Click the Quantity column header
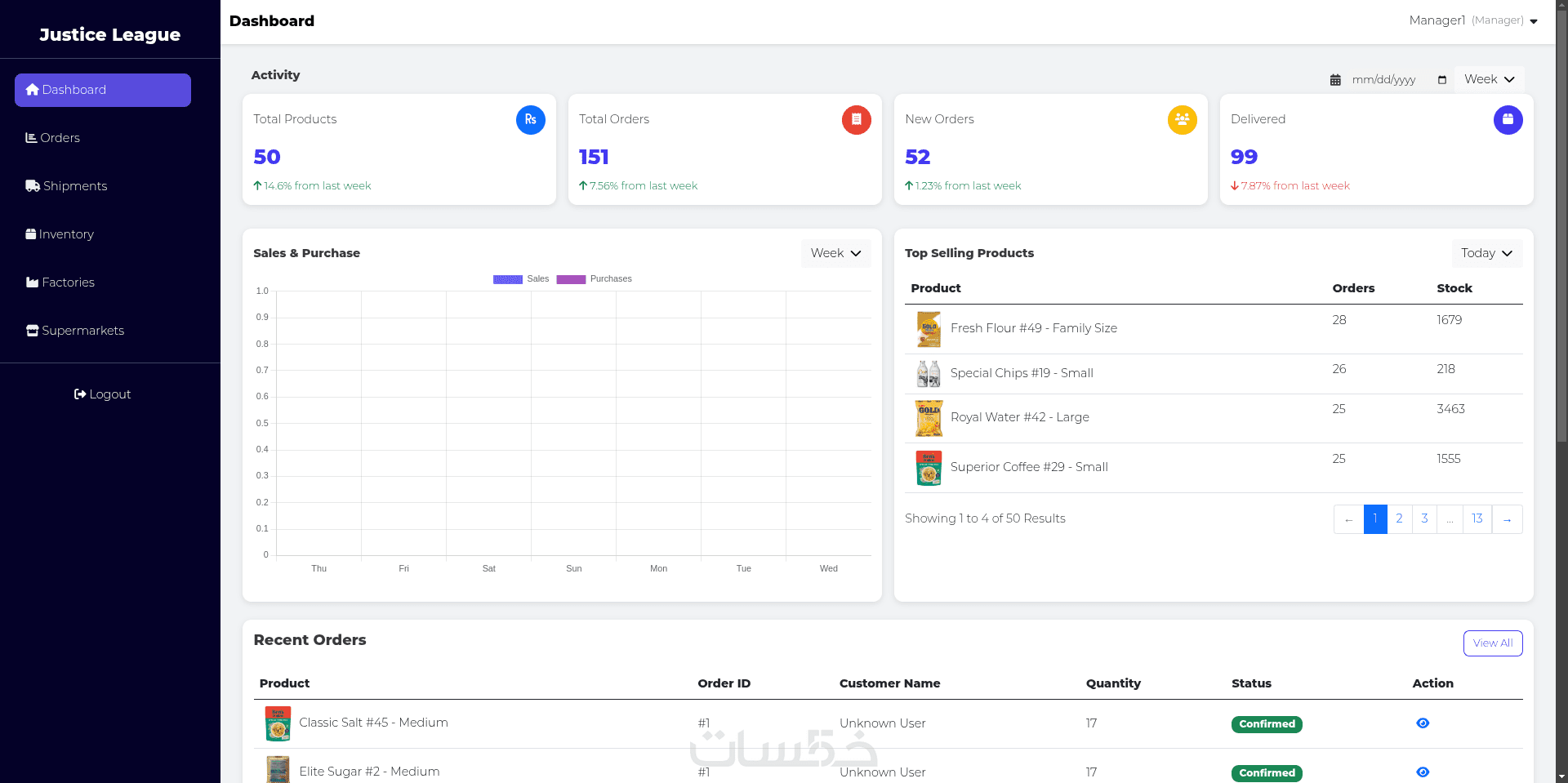 (1113, 683)
